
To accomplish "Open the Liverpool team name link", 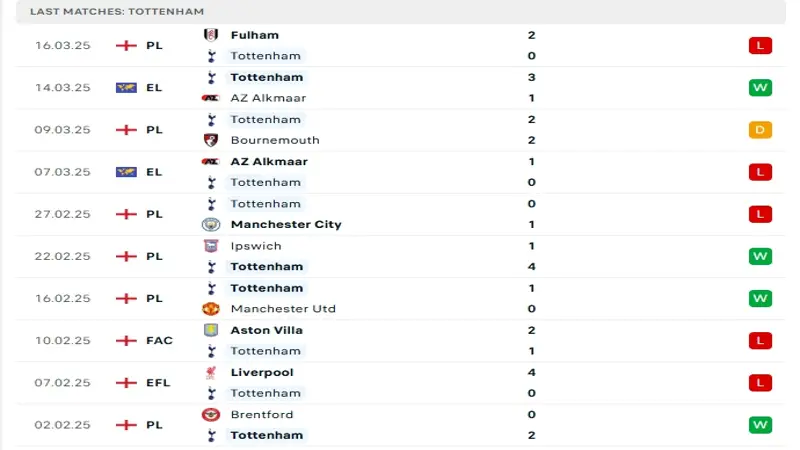I will [262, 372].
